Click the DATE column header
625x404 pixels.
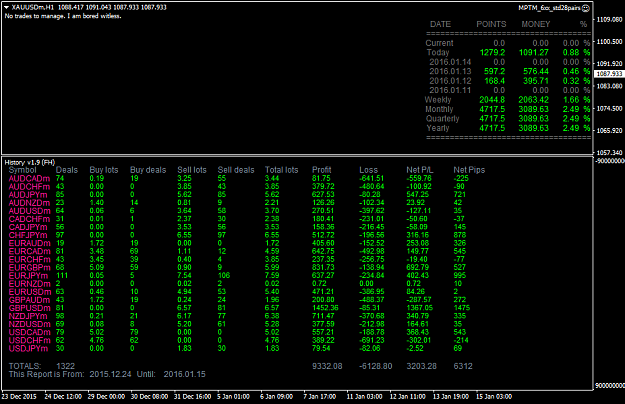click(440, 24)
